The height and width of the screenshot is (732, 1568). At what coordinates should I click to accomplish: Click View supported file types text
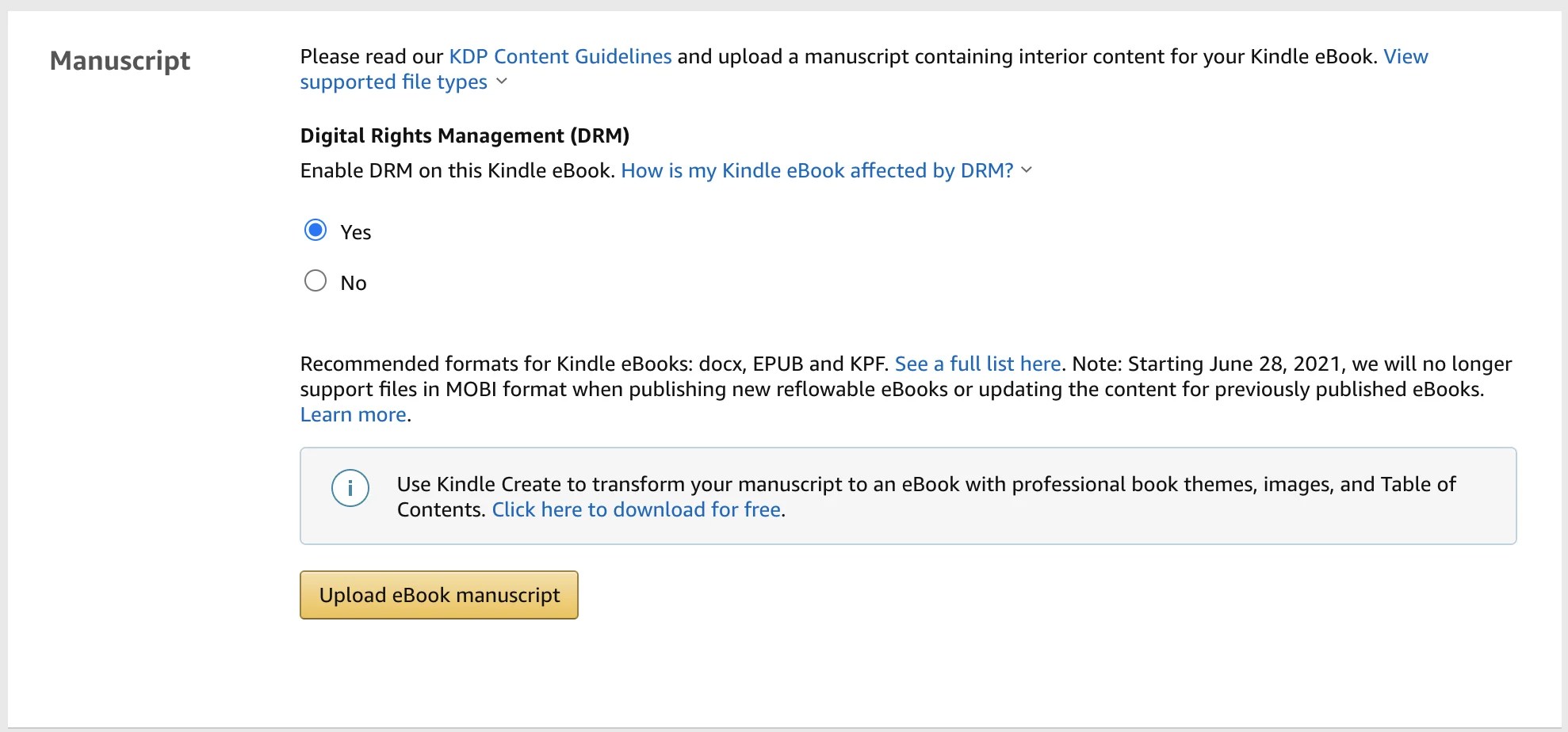[393, 82]
